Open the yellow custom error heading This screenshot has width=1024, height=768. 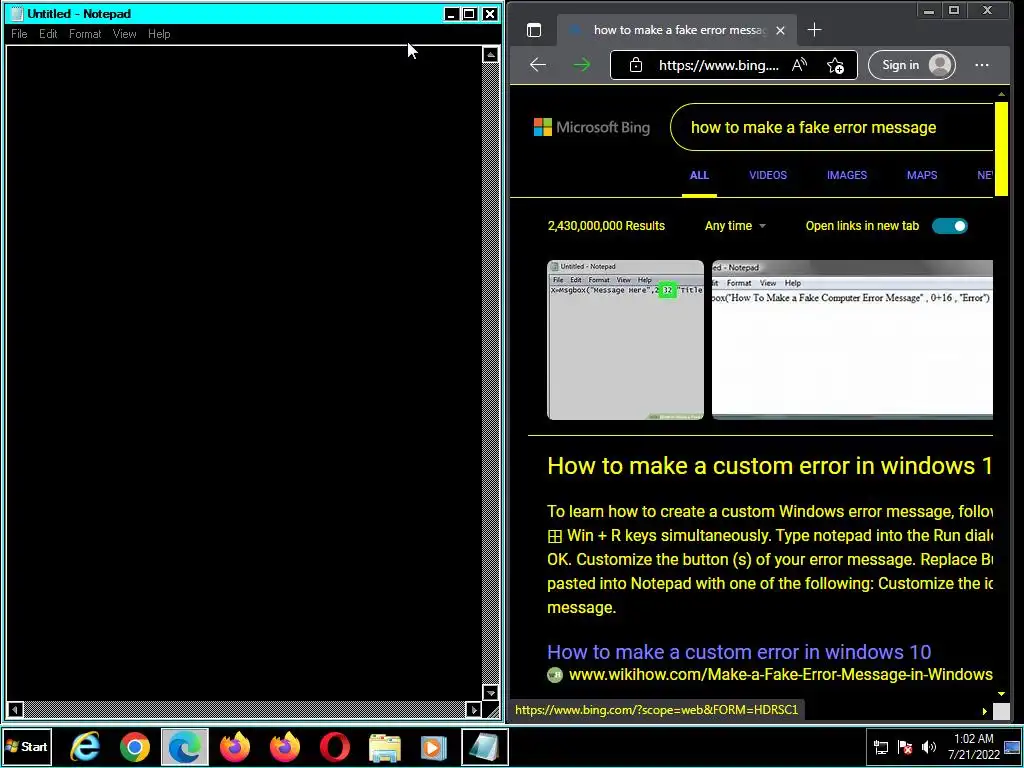coord(769,466)
